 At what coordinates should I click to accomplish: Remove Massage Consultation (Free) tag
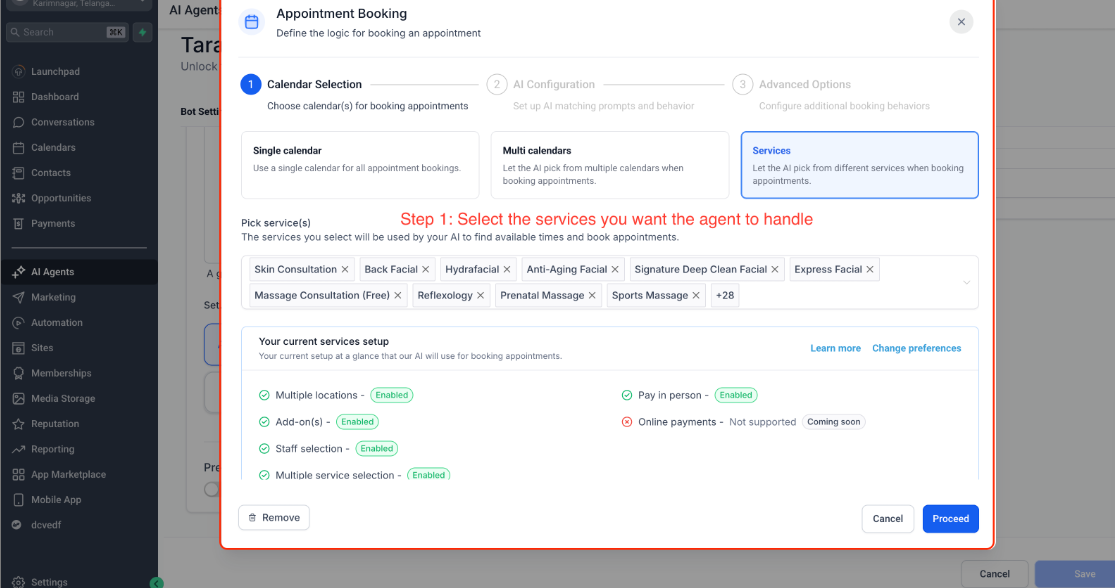[398, 296]
